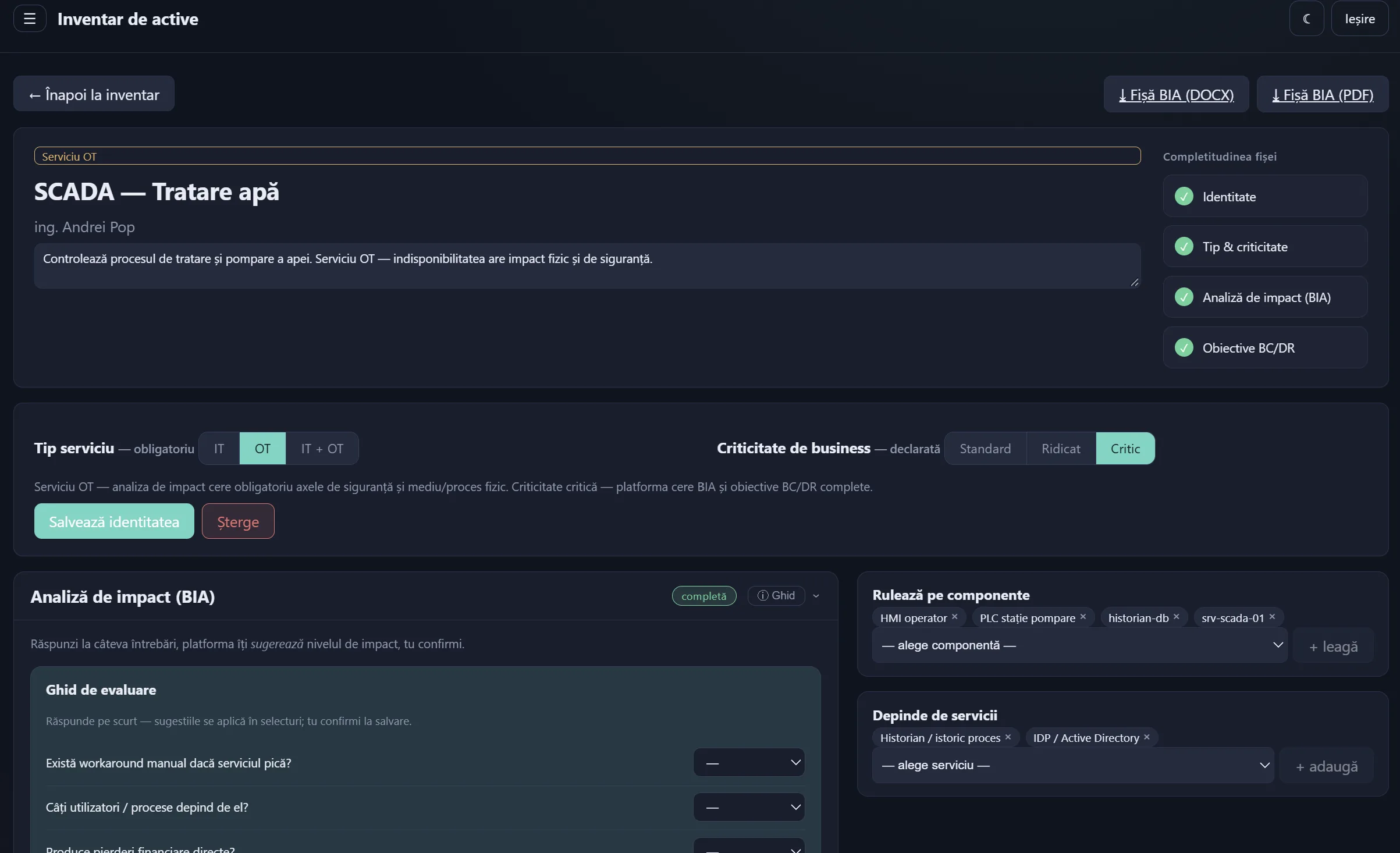The width and height of the screenshot is (1400, 853).
Task: Click Ghid de evaluare heading
Action: pos(101,690)
